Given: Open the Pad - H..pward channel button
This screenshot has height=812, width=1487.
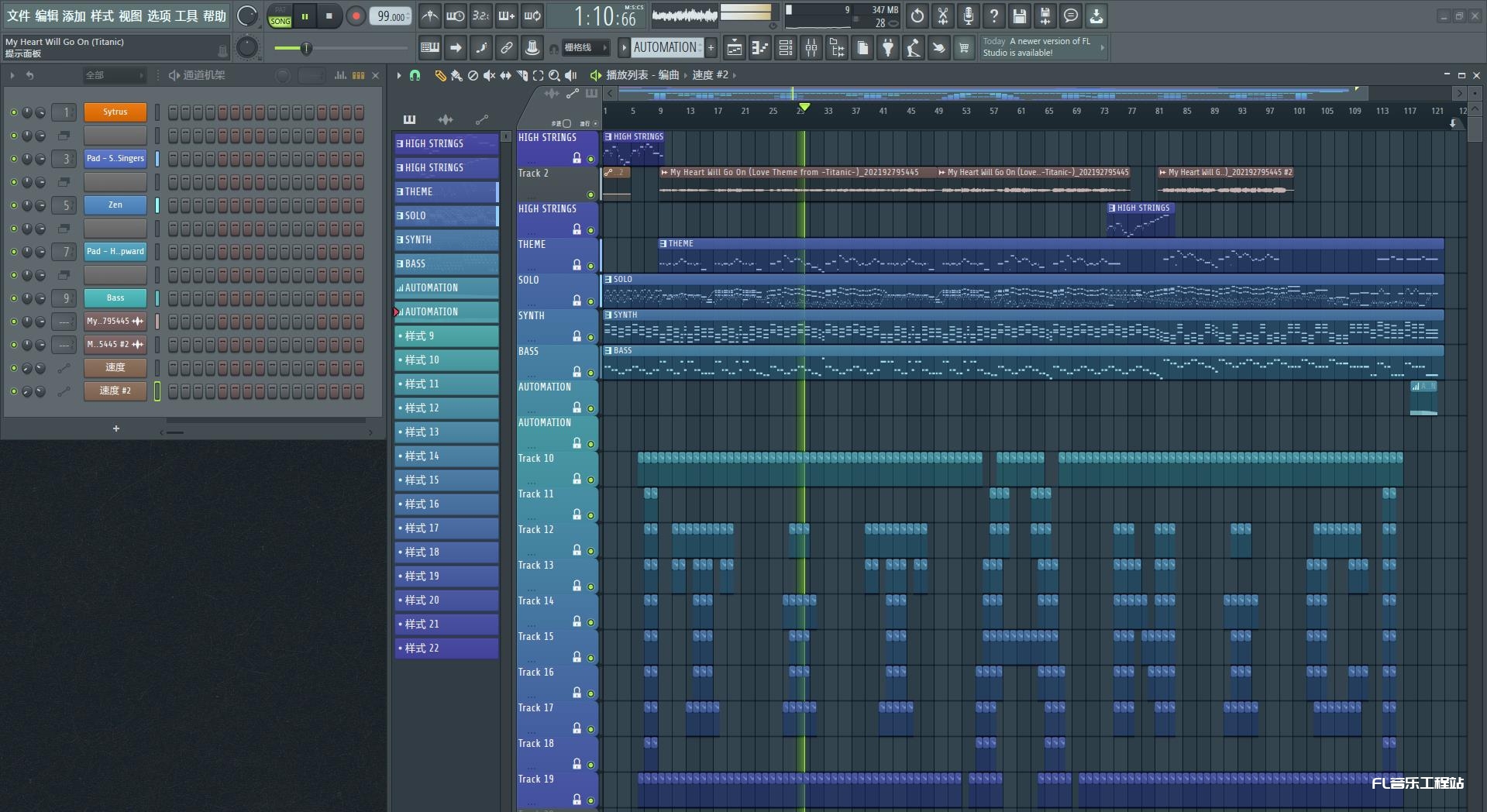Looking at the screenshot, I should pyautogui.click(x=115, y=252).
